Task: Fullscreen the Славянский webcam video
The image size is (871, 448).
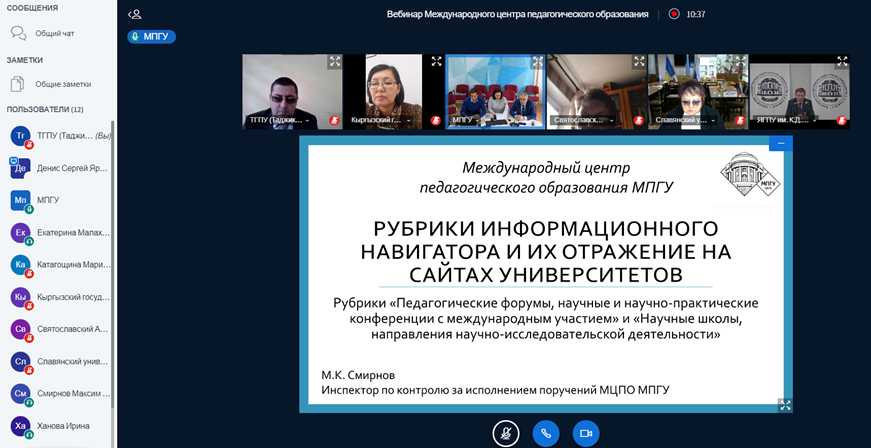Action: (x=741, y=62)
